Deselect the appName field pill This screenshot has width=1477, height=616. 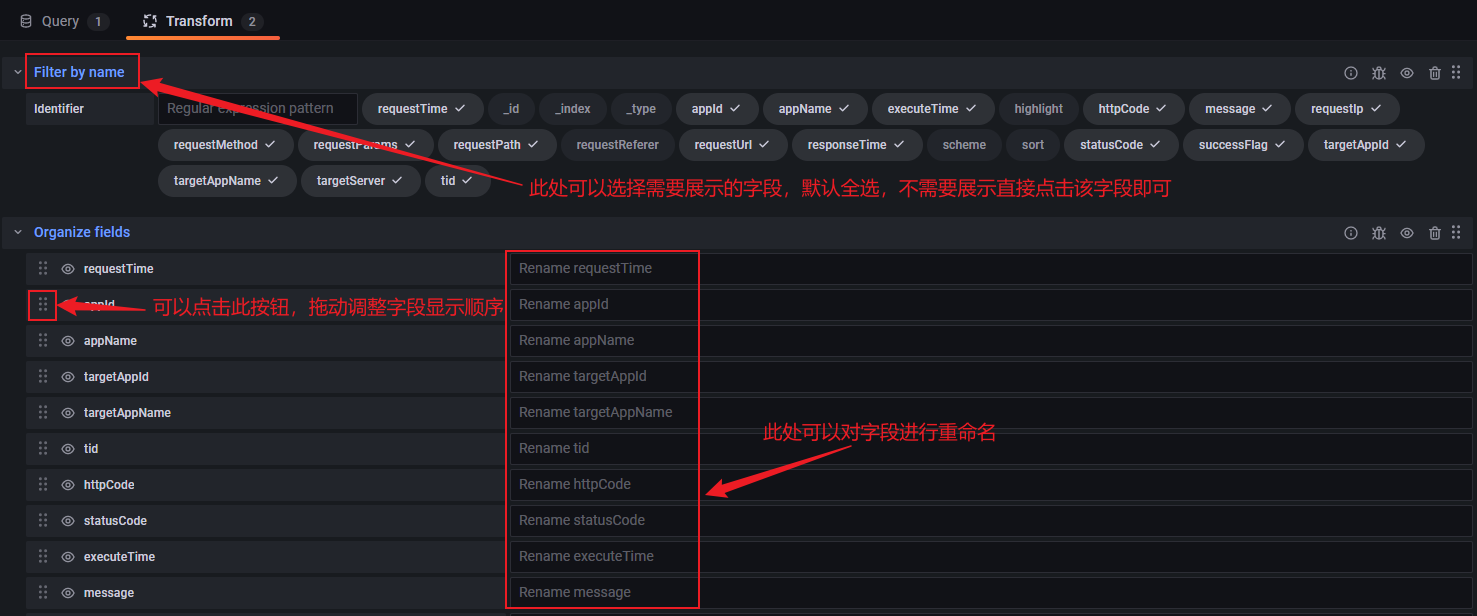(814, 108)
